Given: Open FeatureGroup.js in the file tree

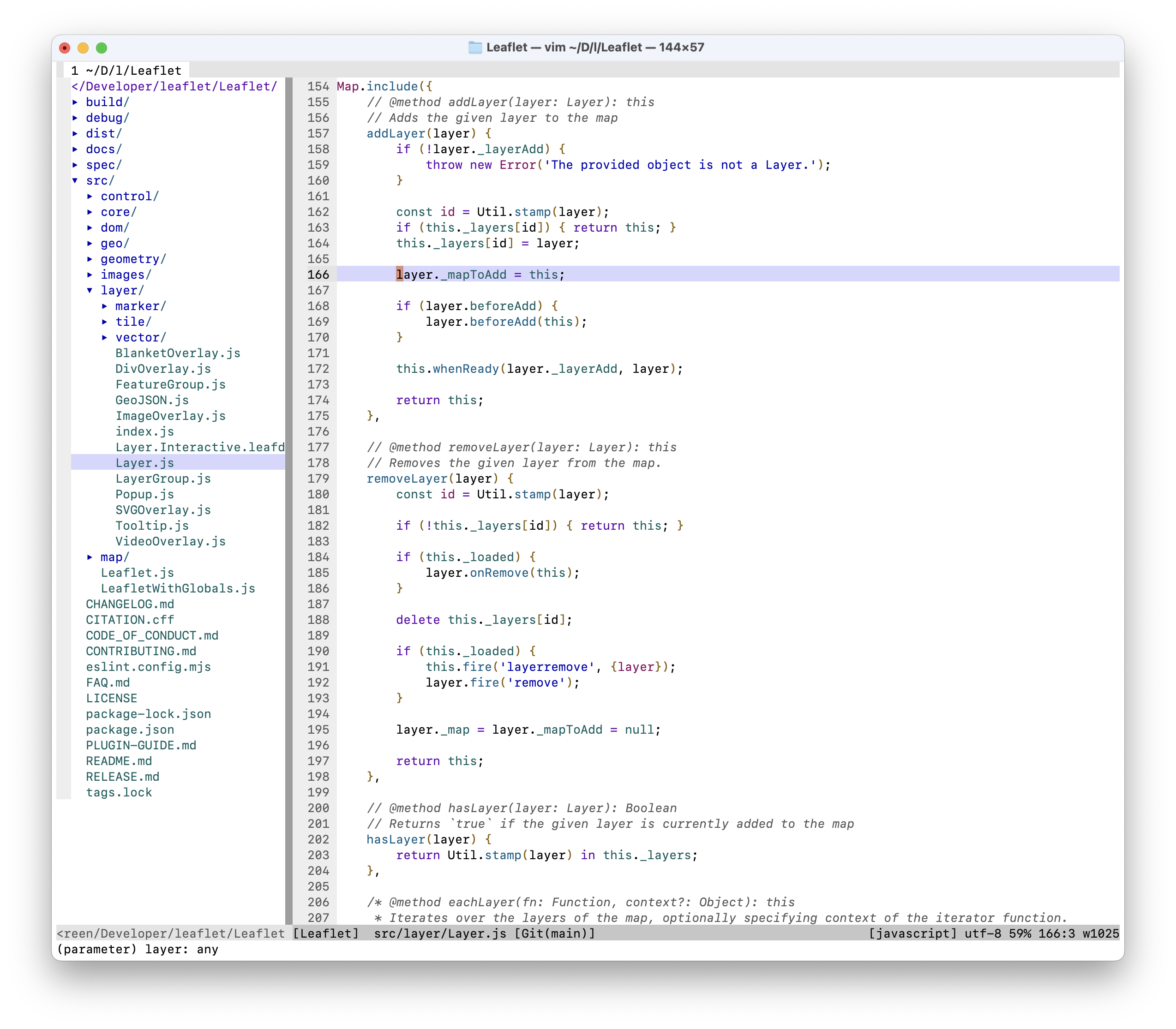Looking at the screenshot, I should point(171,384).
